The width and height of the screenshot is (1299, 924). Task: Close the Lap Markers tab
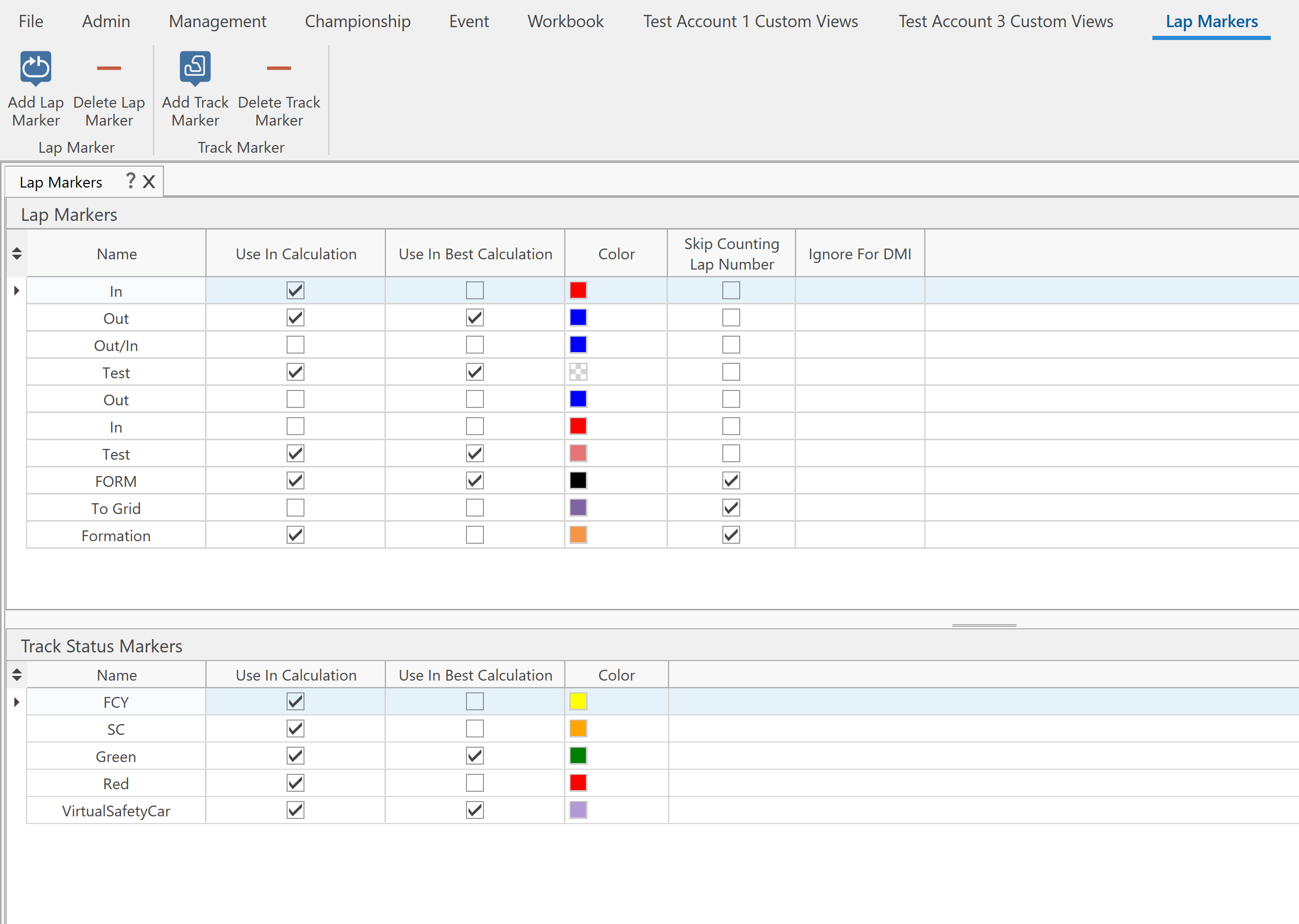[x=149, y=181]
